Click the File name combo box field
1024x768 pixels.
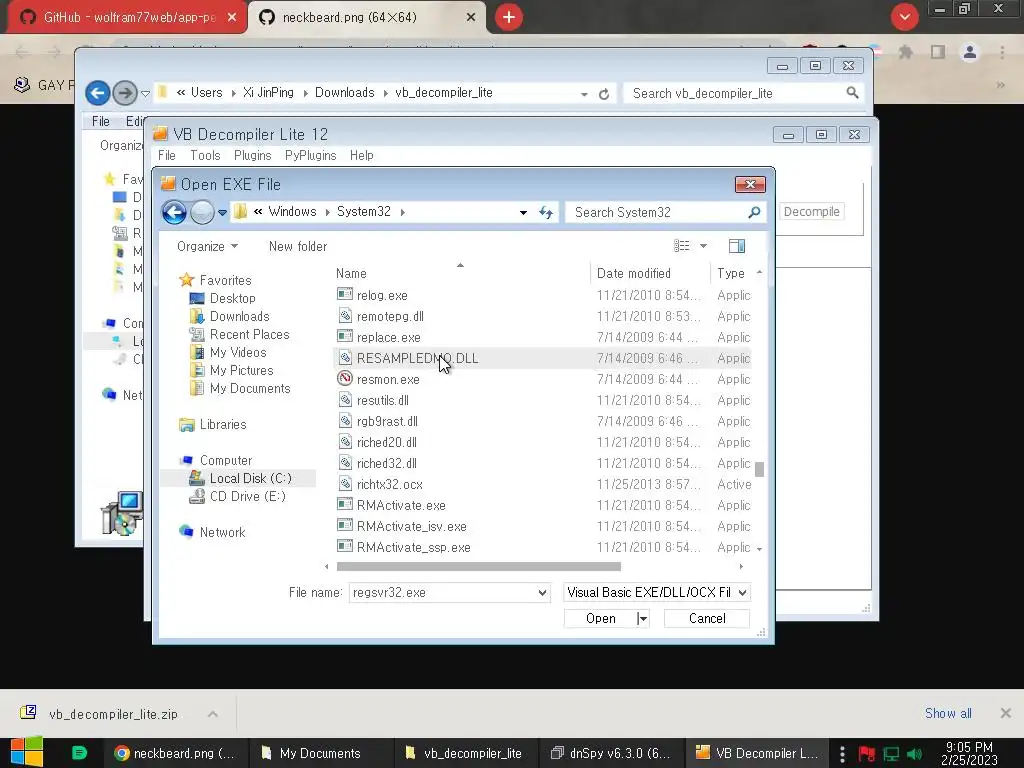[443, 592]
